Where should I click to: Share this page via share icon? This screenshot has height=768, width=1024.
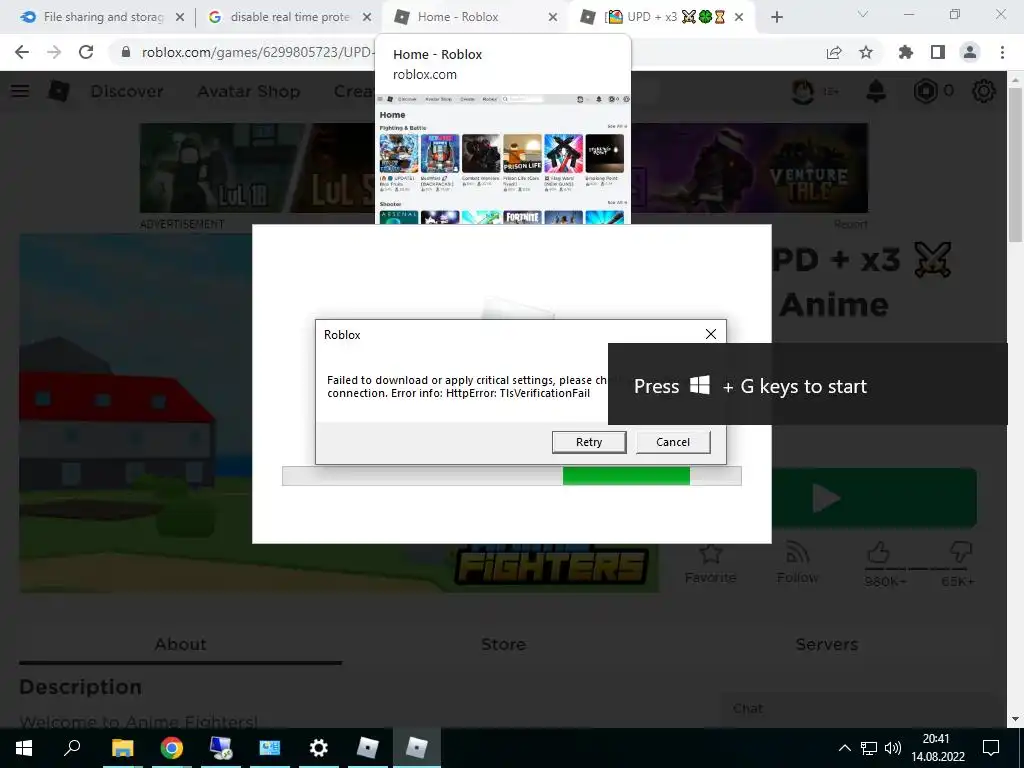[834, 52]
